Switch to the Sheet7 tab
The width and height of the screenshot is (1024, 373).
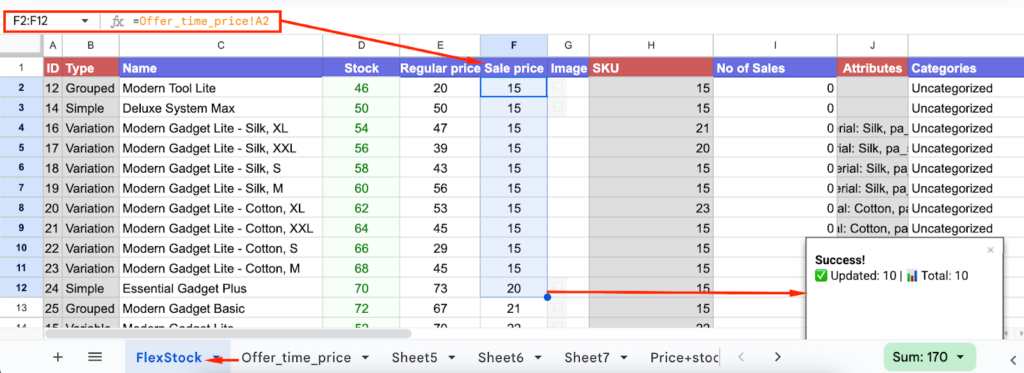pos(587,357)
